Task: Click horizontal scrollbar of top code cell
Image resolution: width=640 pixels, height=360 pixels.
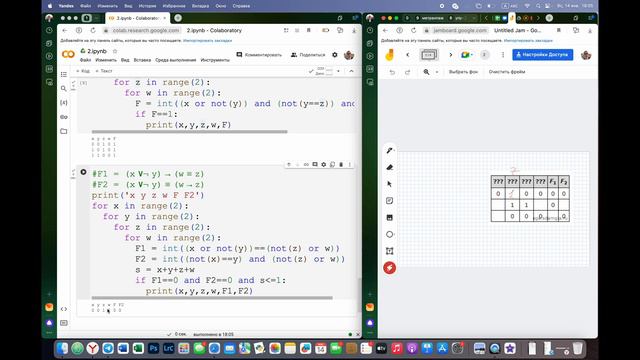Action: (189, 132)
